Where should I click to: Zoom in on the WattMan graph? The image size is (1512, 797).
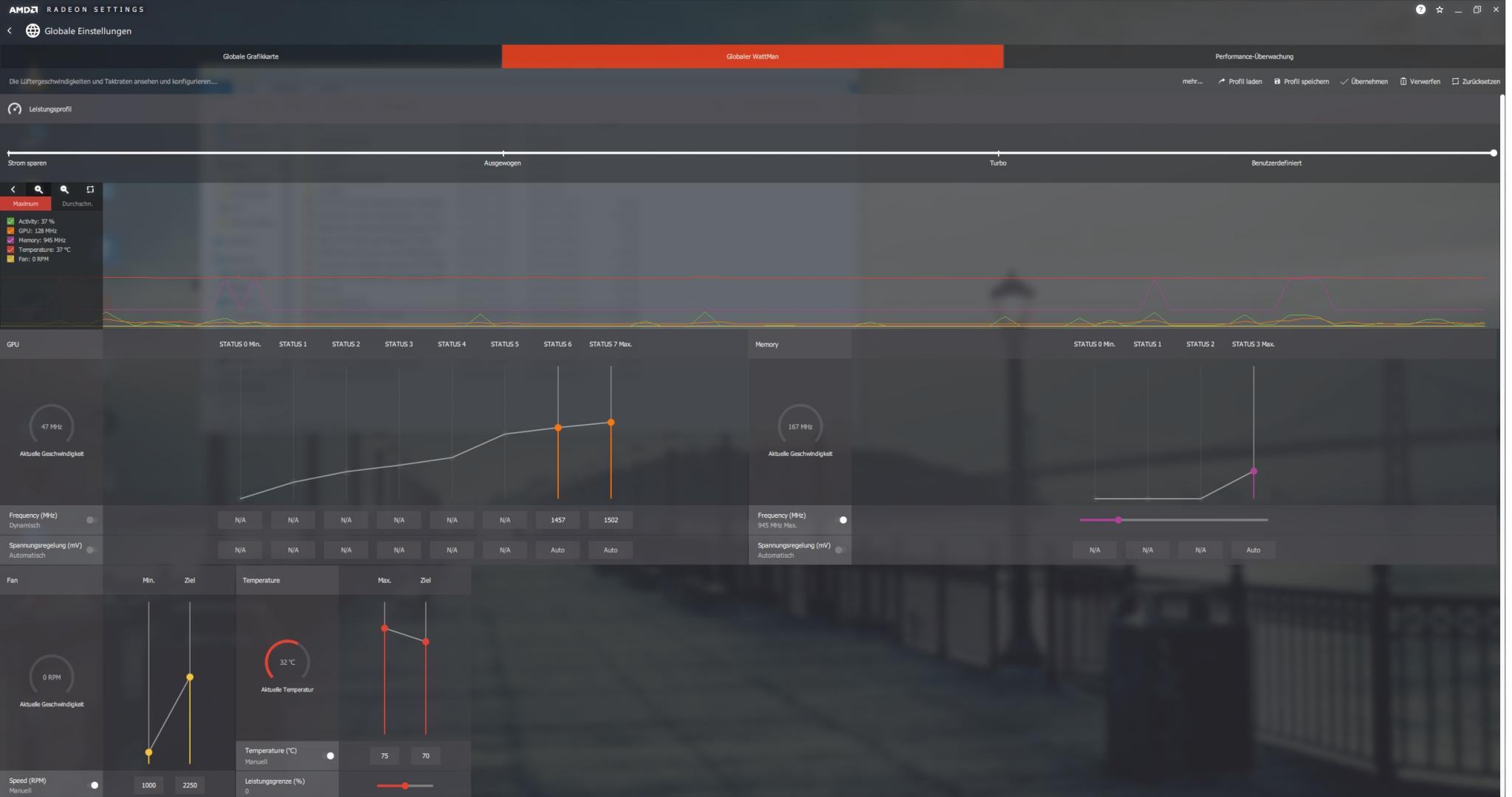pos(38,190)
